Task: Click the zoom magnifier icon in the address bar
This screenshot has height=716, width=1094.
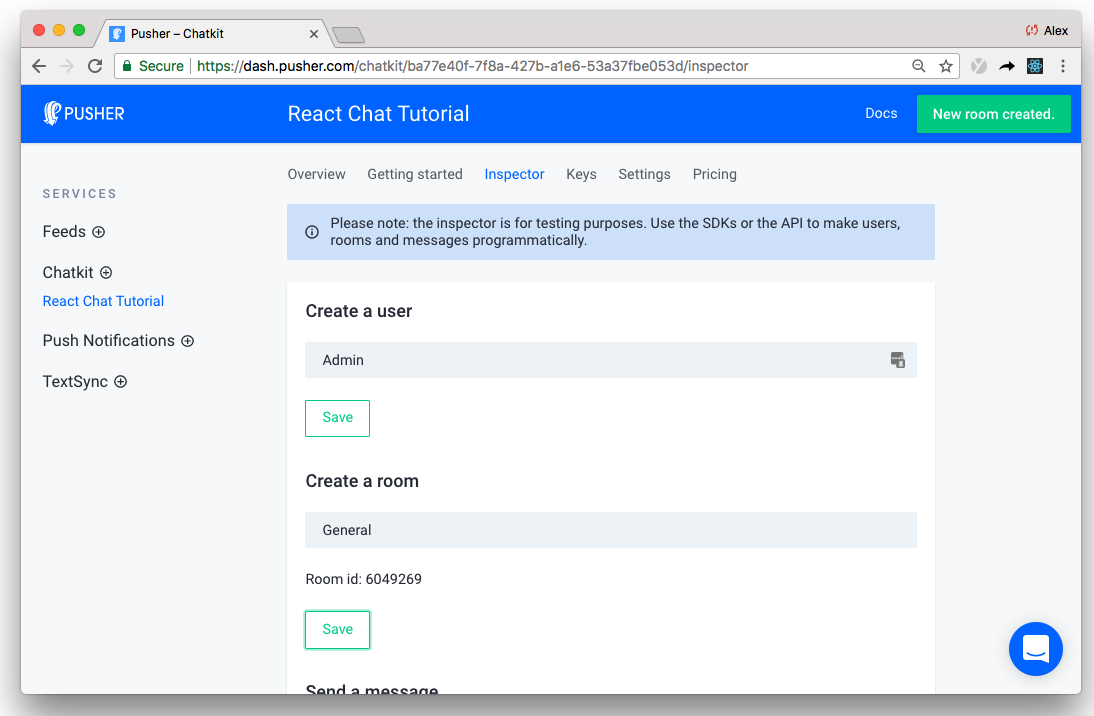Action: tap(919, 66)
